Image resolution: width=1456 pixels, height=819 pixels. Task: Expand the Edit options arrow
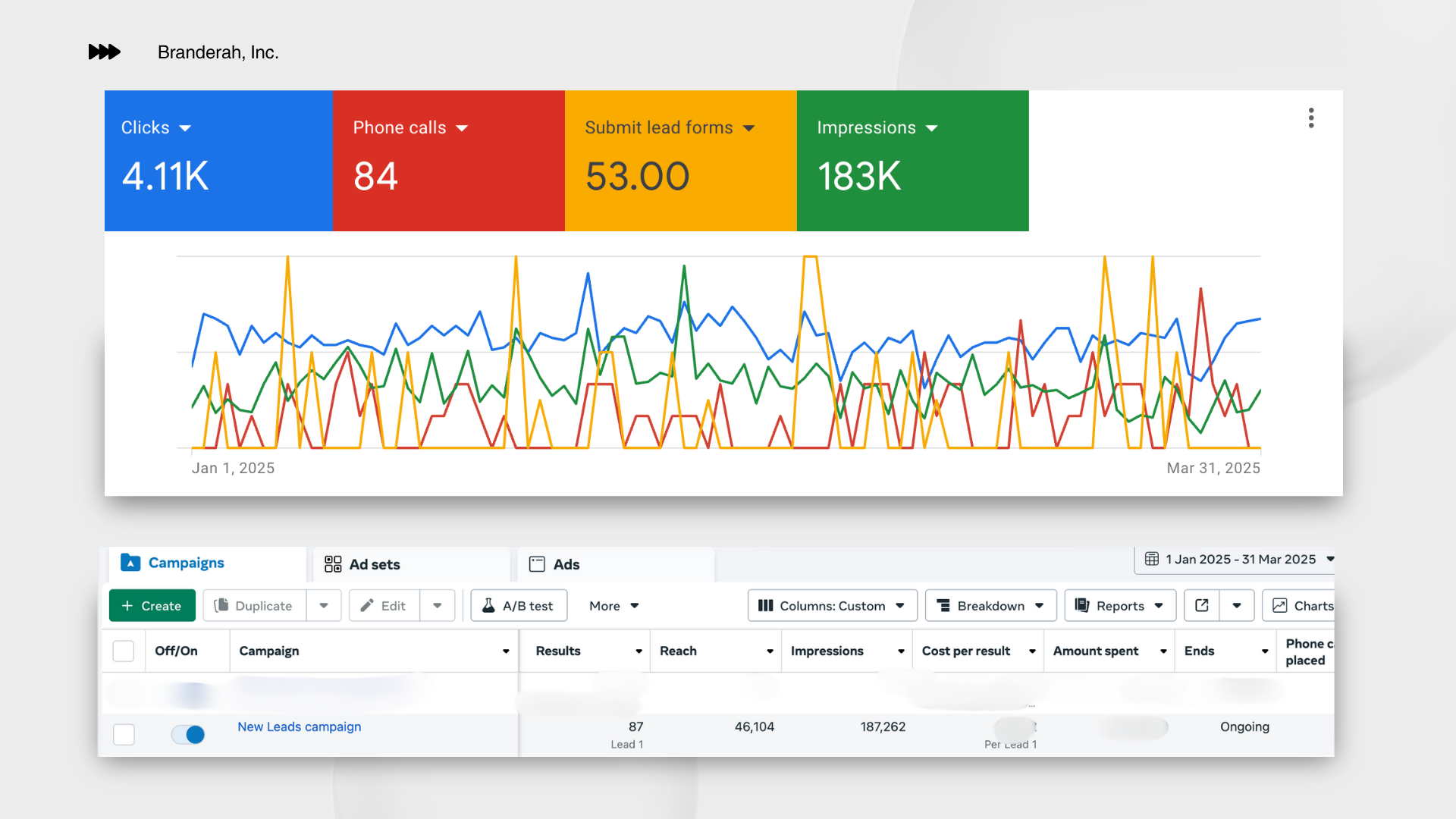438,605
